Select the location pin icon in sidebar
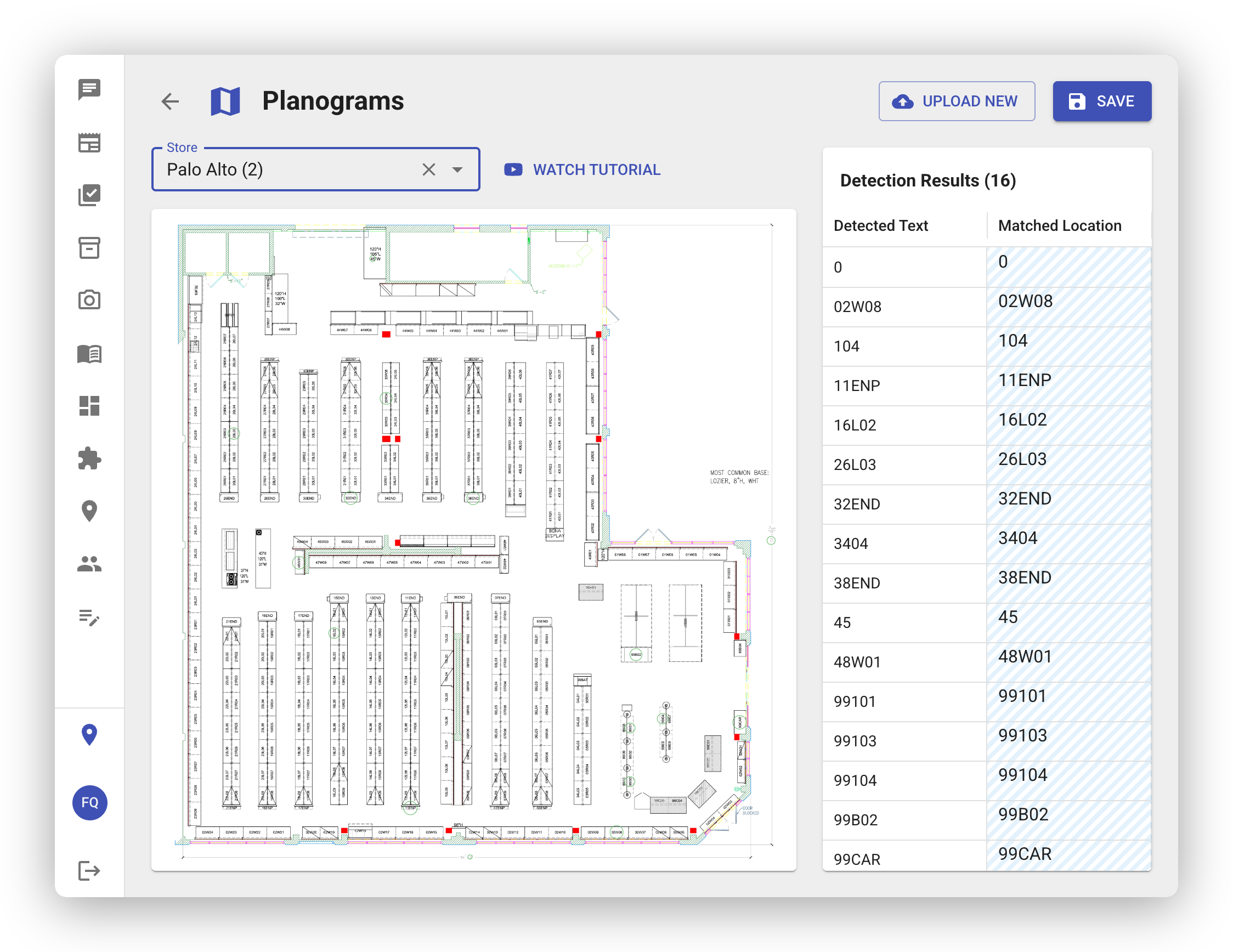The image size is (1233, 952). 89,511
